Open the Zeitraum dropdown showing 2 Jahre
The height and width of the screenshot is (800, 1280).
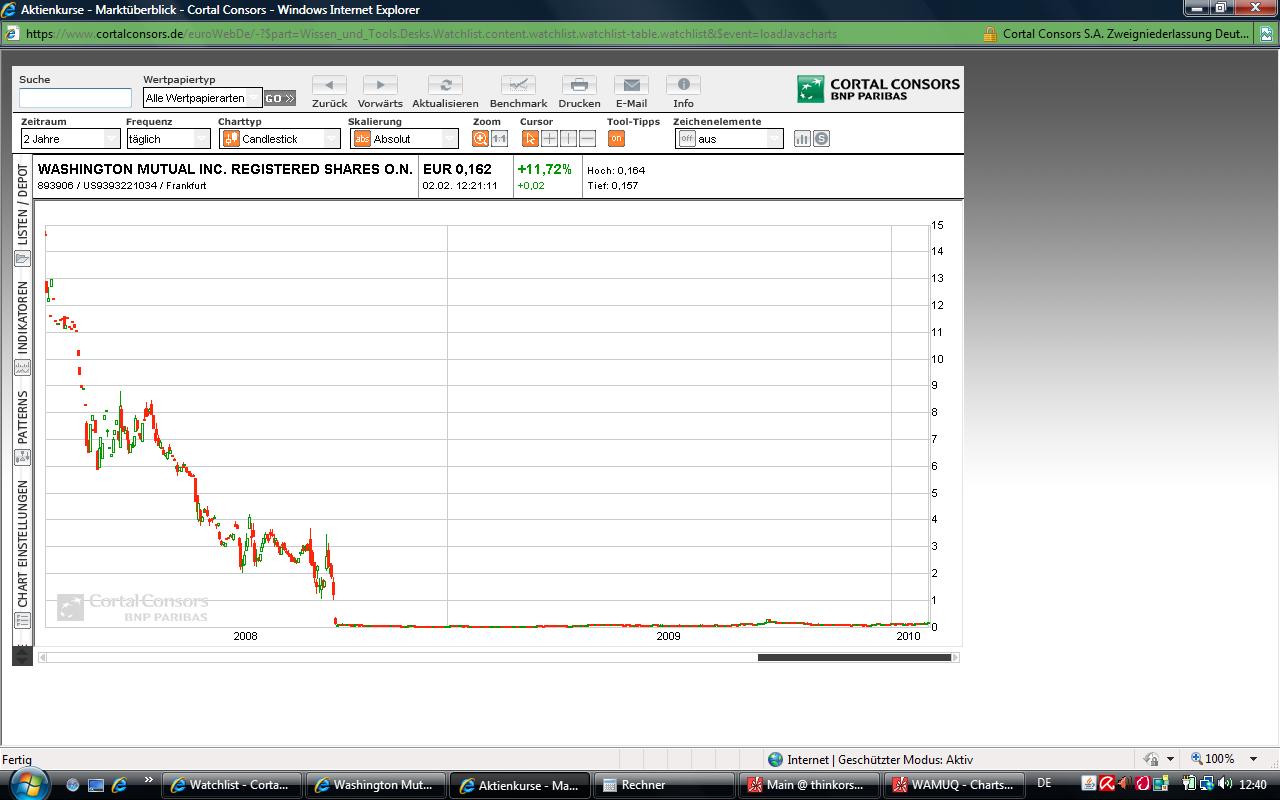tap(70, 139)
